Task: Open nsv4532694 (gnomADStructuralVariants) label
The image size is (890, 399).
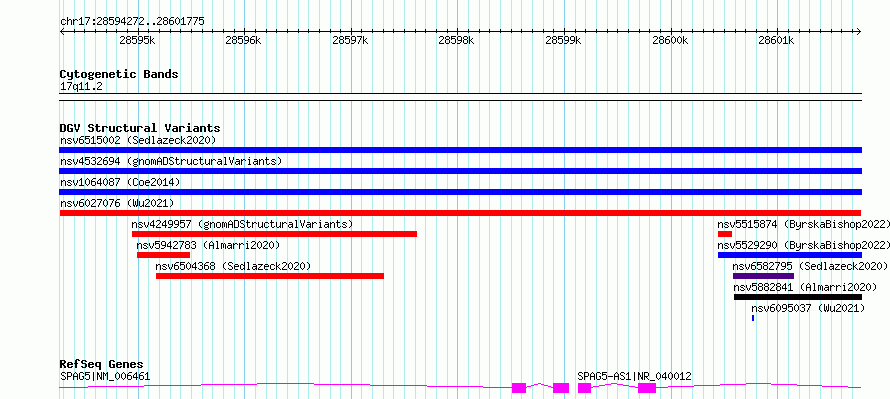Action: (171, 161)
